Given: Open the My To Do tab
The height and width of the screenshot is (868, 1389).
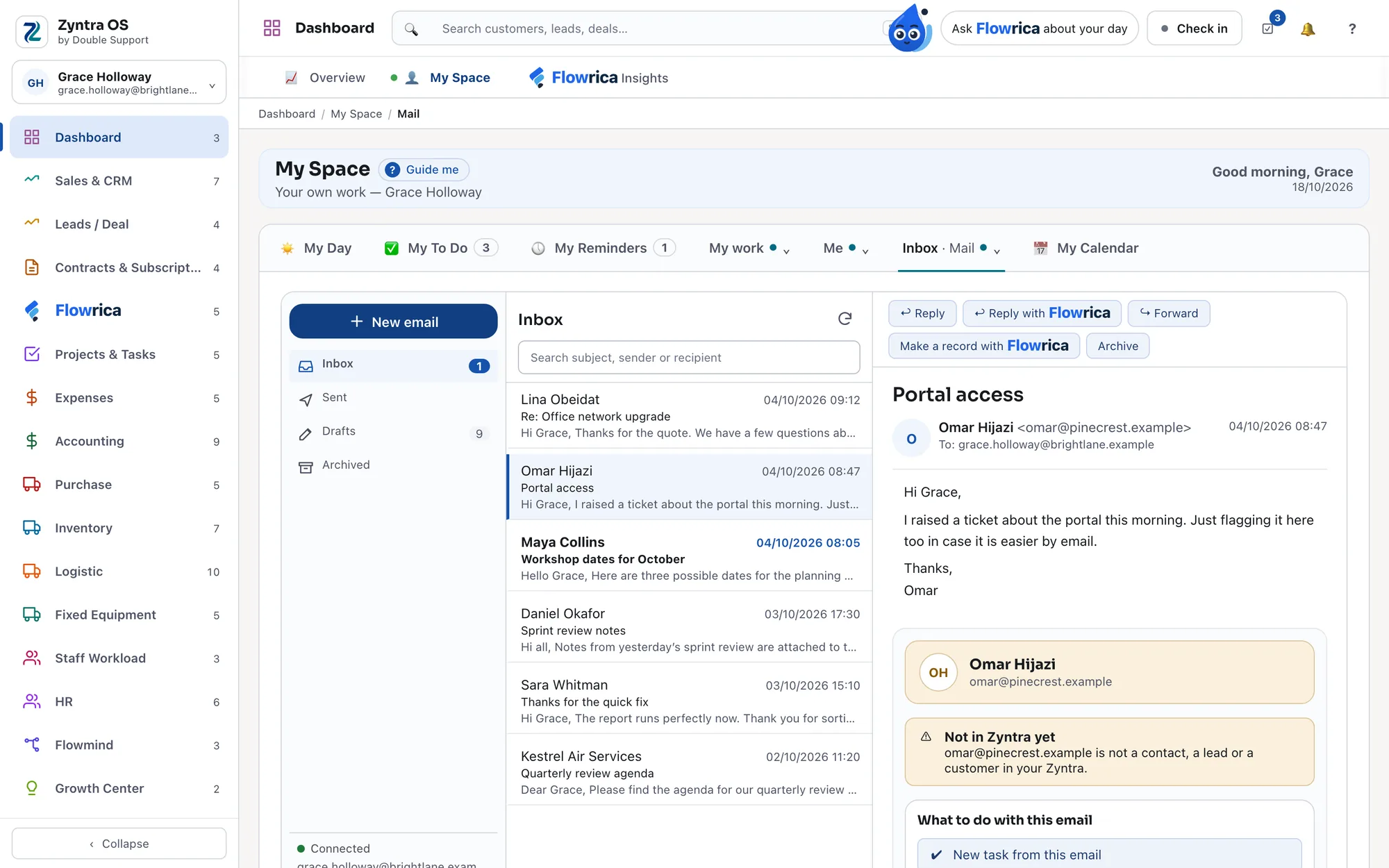Looking at the screenshot, I should (441, 248).
